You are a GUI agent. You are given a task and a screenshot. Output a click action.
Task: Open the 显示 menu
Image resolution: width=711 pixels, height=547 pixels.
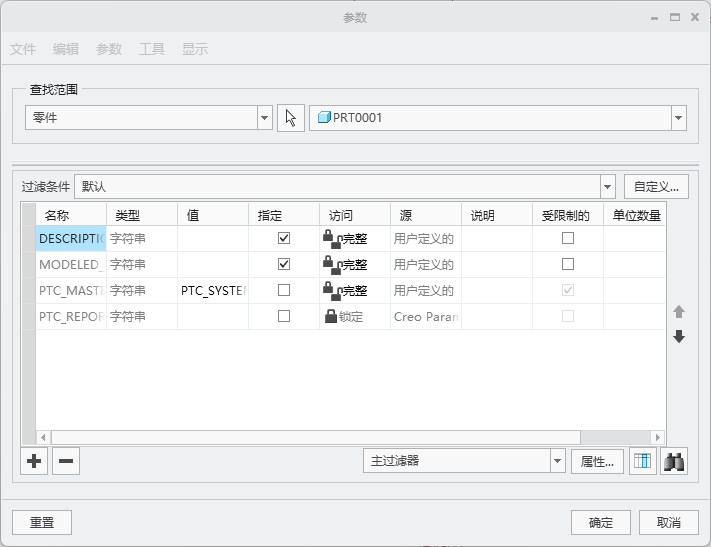click(x=195, y=49)
